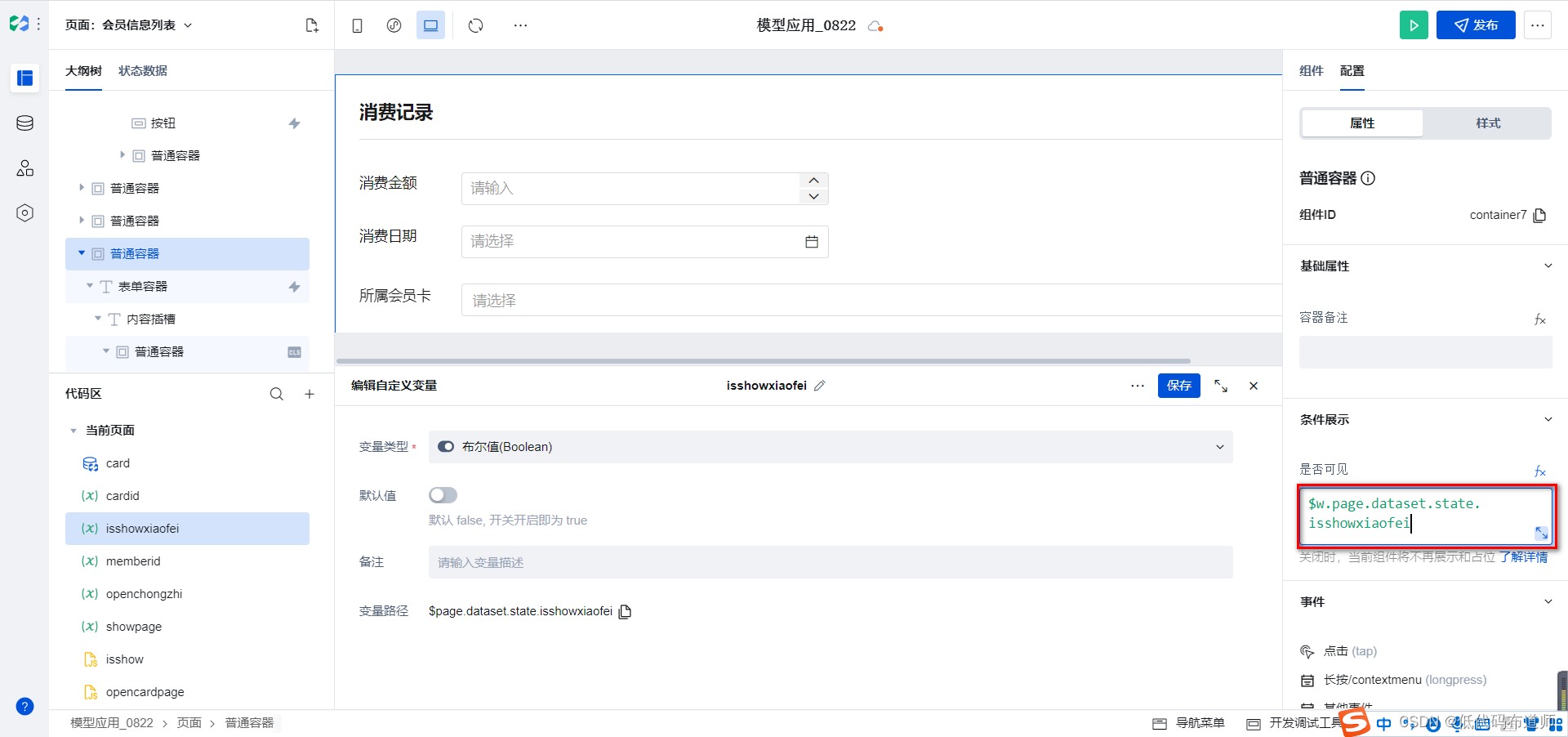Open the data source database icon
The height and width of the screenshot is (737, 1568).
point(24,123)
